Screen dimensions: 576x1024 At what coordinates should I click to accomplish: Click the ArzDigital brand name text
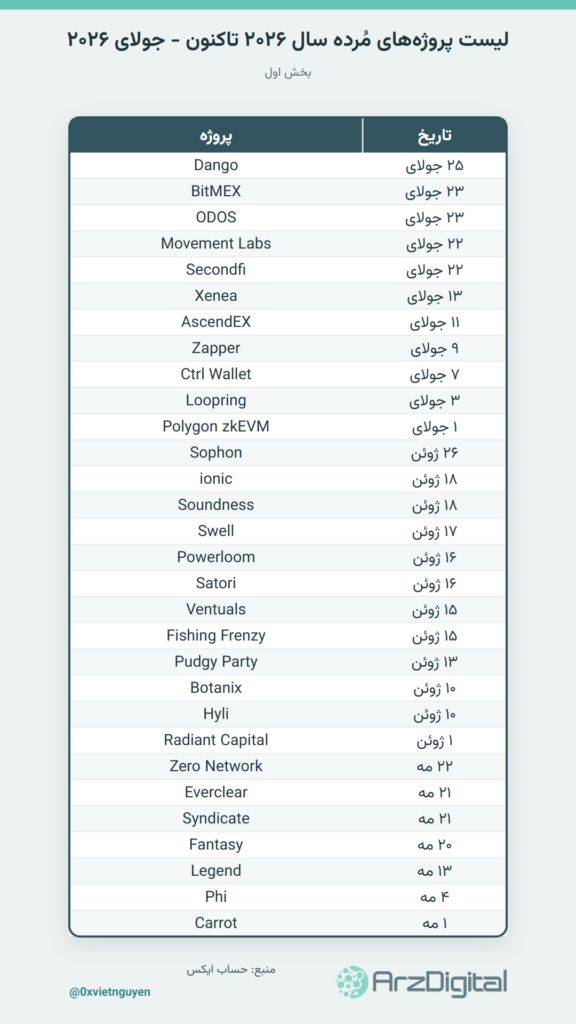[x=440, y=982]
